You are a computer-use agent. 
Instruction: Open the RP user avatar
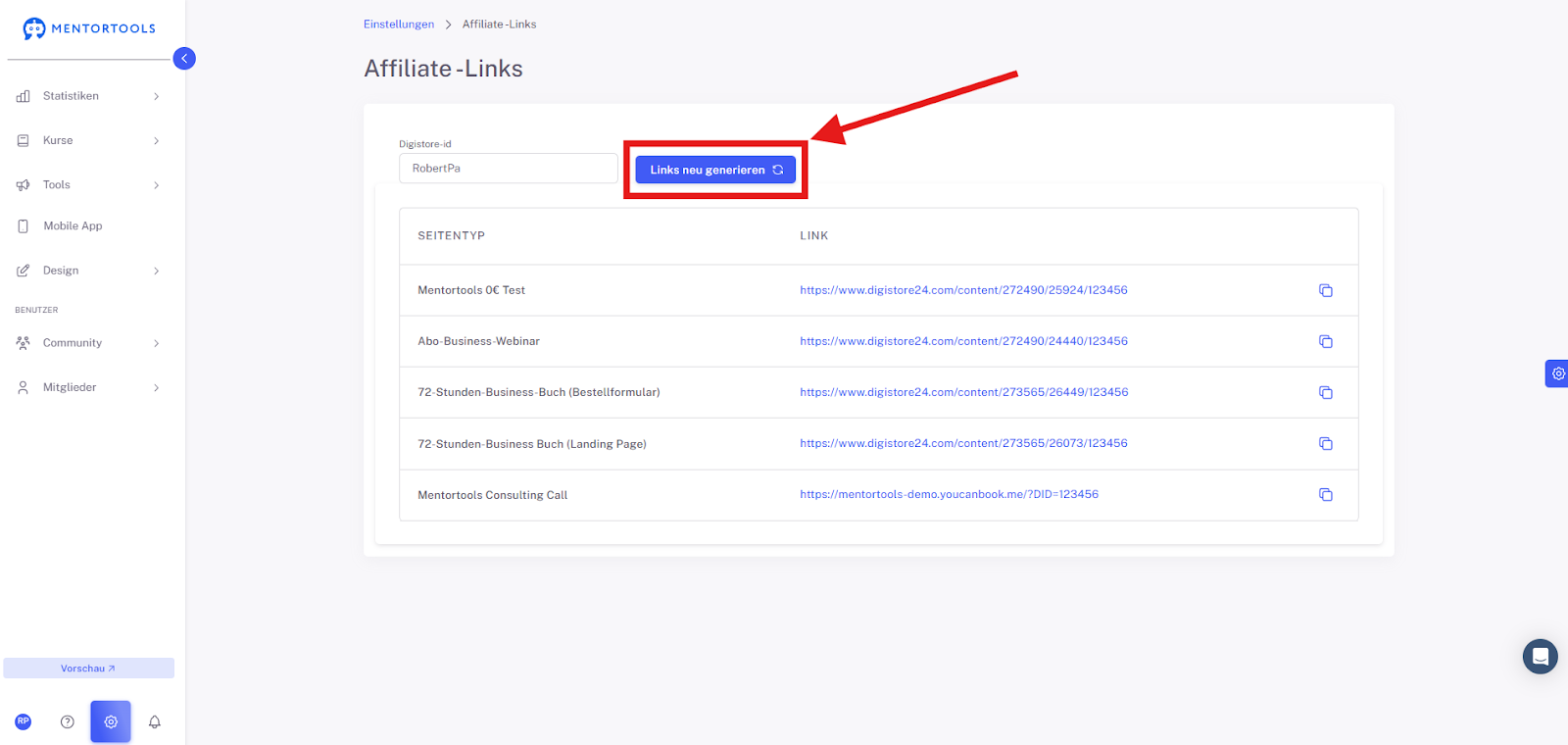coord(24,721)
